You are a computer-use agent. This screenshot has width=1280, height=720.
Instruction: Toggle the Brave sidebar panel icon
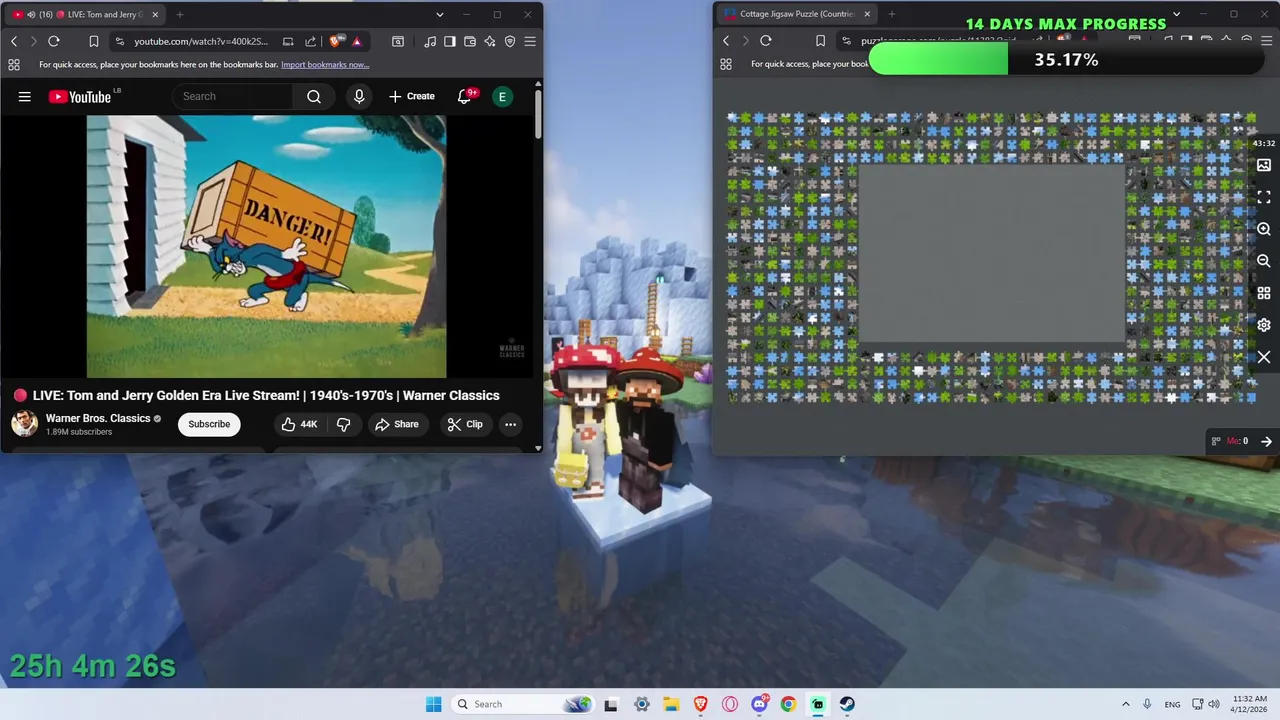coord(450,41)
